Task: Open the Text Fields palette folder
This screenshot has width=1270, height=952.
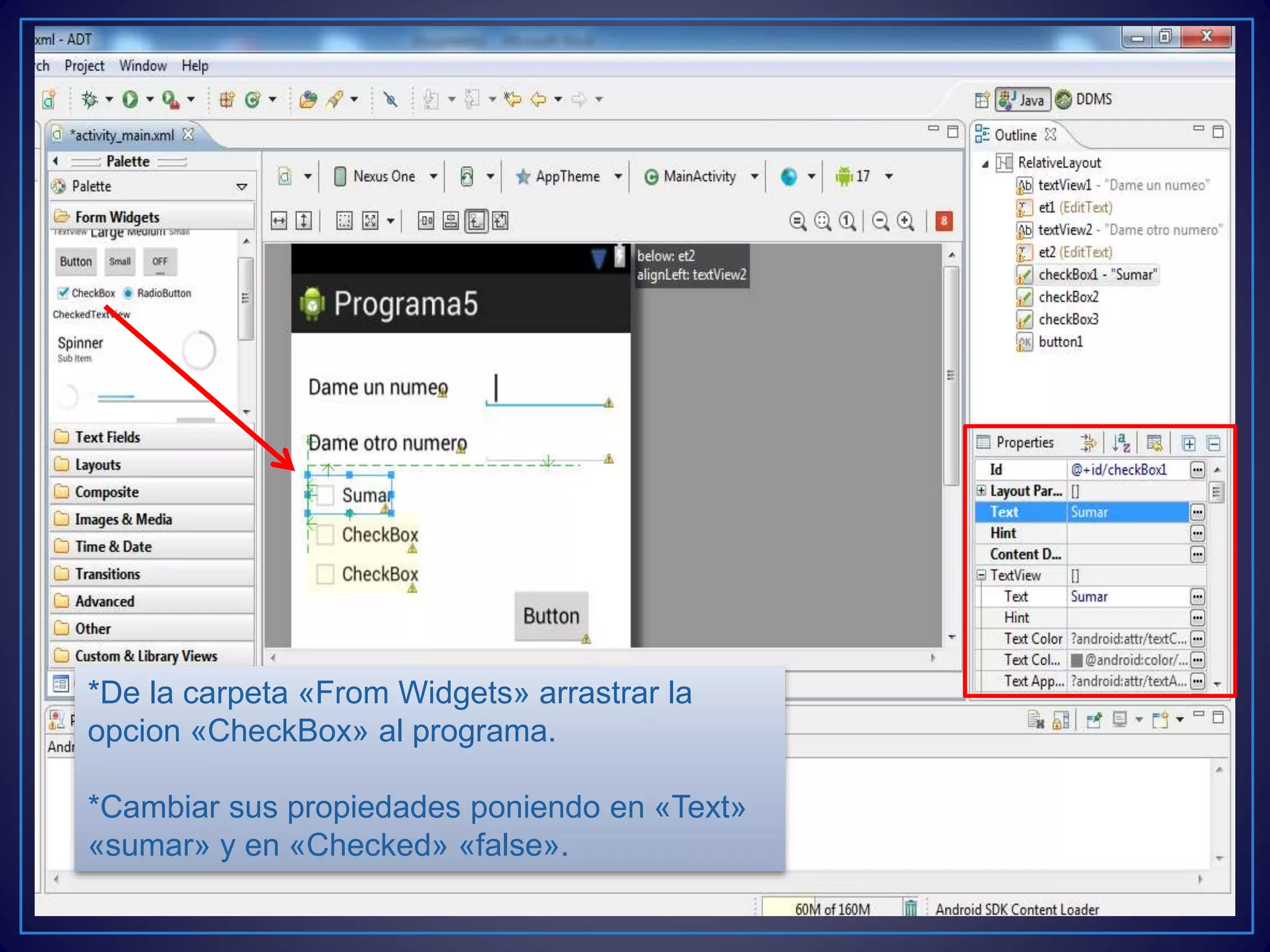Action: point(152,437)
